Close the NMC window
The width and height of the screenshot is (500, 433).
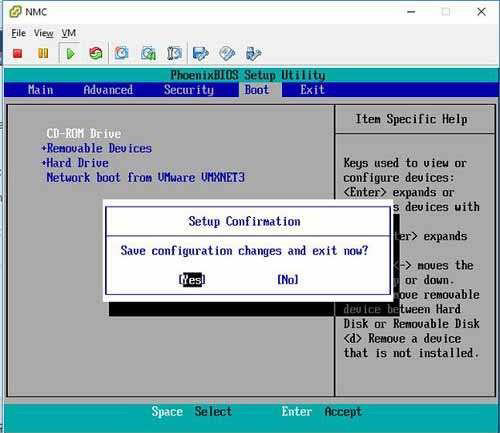[481, 12]
